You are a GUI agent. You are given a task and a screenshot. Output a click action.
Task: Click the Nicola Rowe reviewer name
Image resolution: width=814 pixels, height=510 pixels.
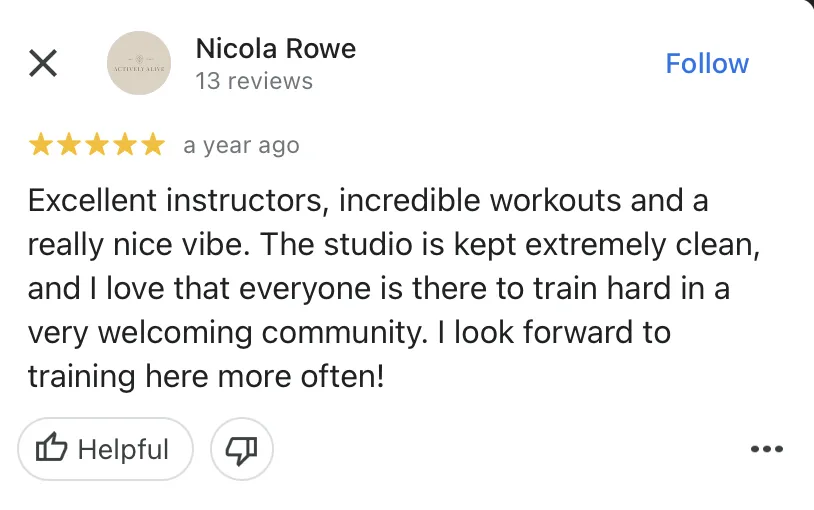(x=275, y=48)
